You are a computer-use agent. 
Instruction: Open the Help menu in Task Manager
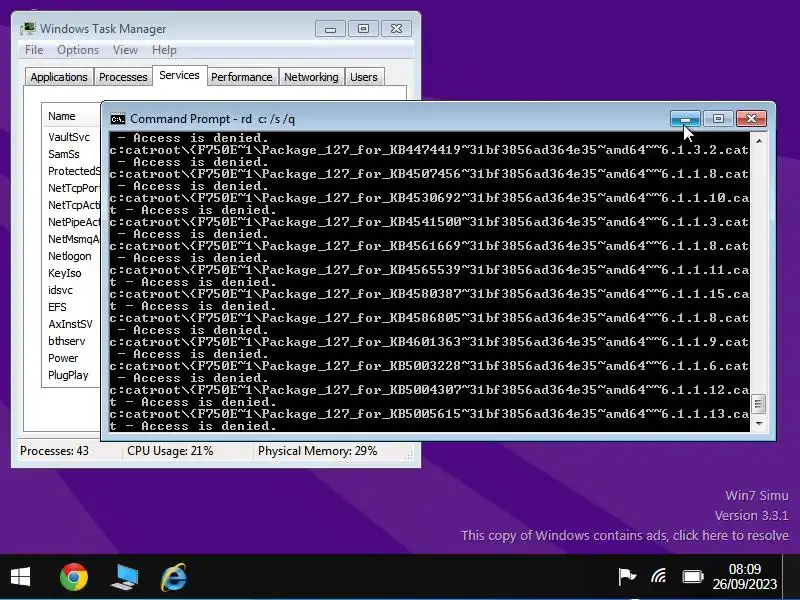164,50
